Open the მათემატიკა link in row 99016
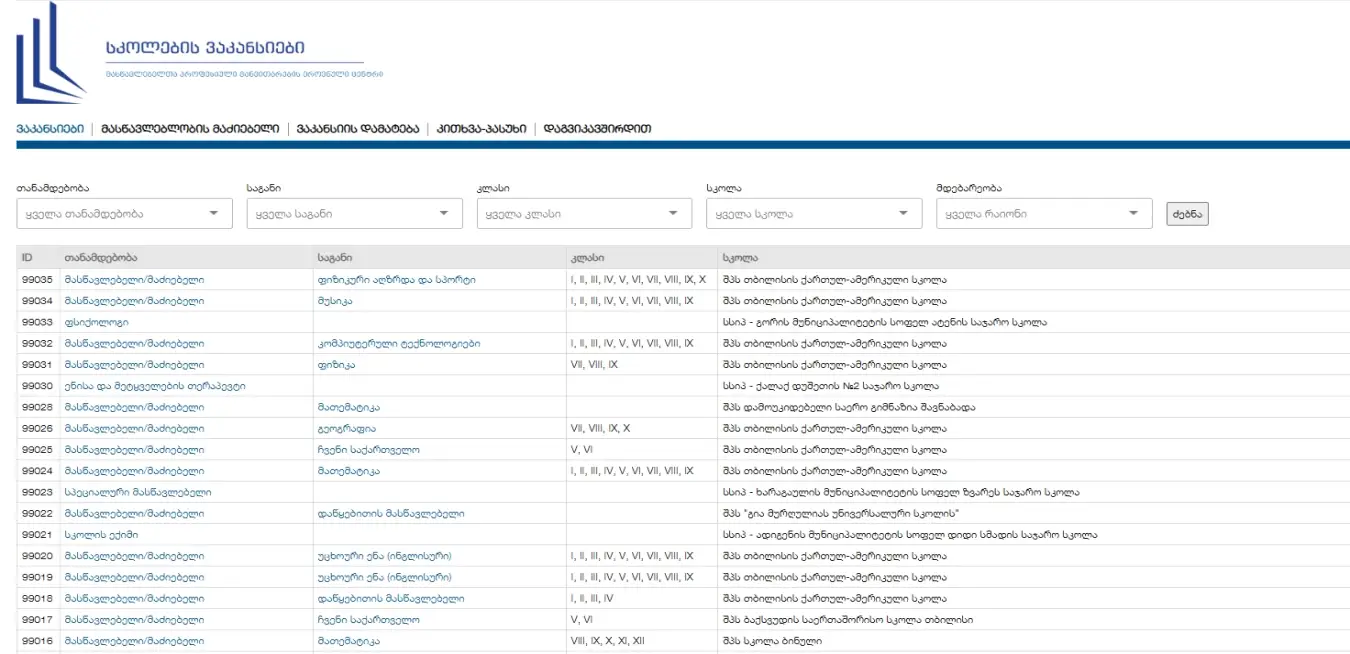This screenshot has height=654, width=1350. [348, 640]
